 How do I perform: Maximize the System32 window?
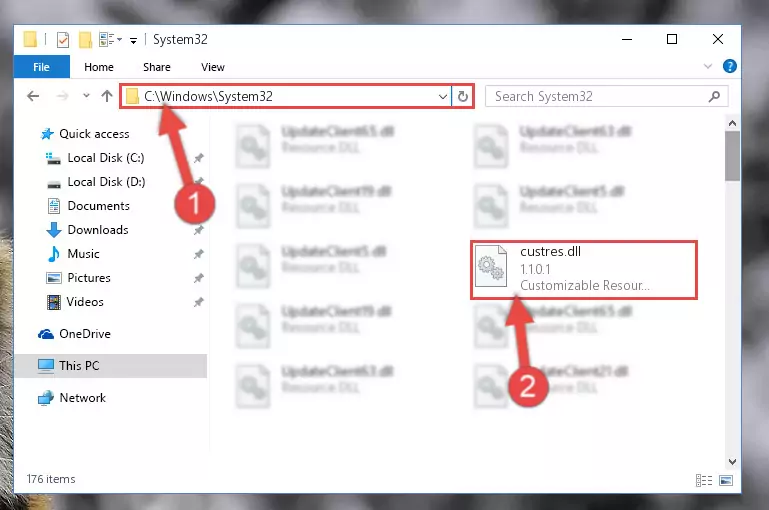[x=672, y=39]
